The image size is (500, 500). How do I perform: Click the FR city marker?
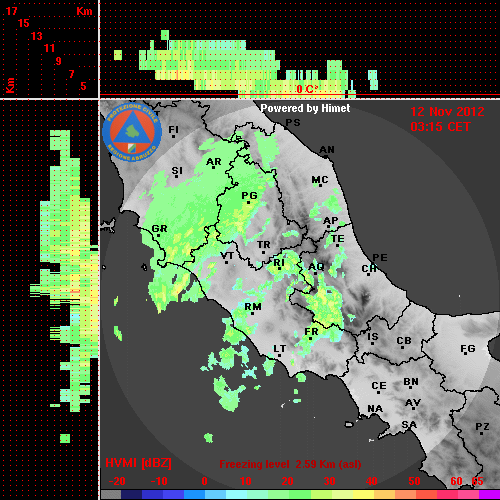tap(311, 333)
